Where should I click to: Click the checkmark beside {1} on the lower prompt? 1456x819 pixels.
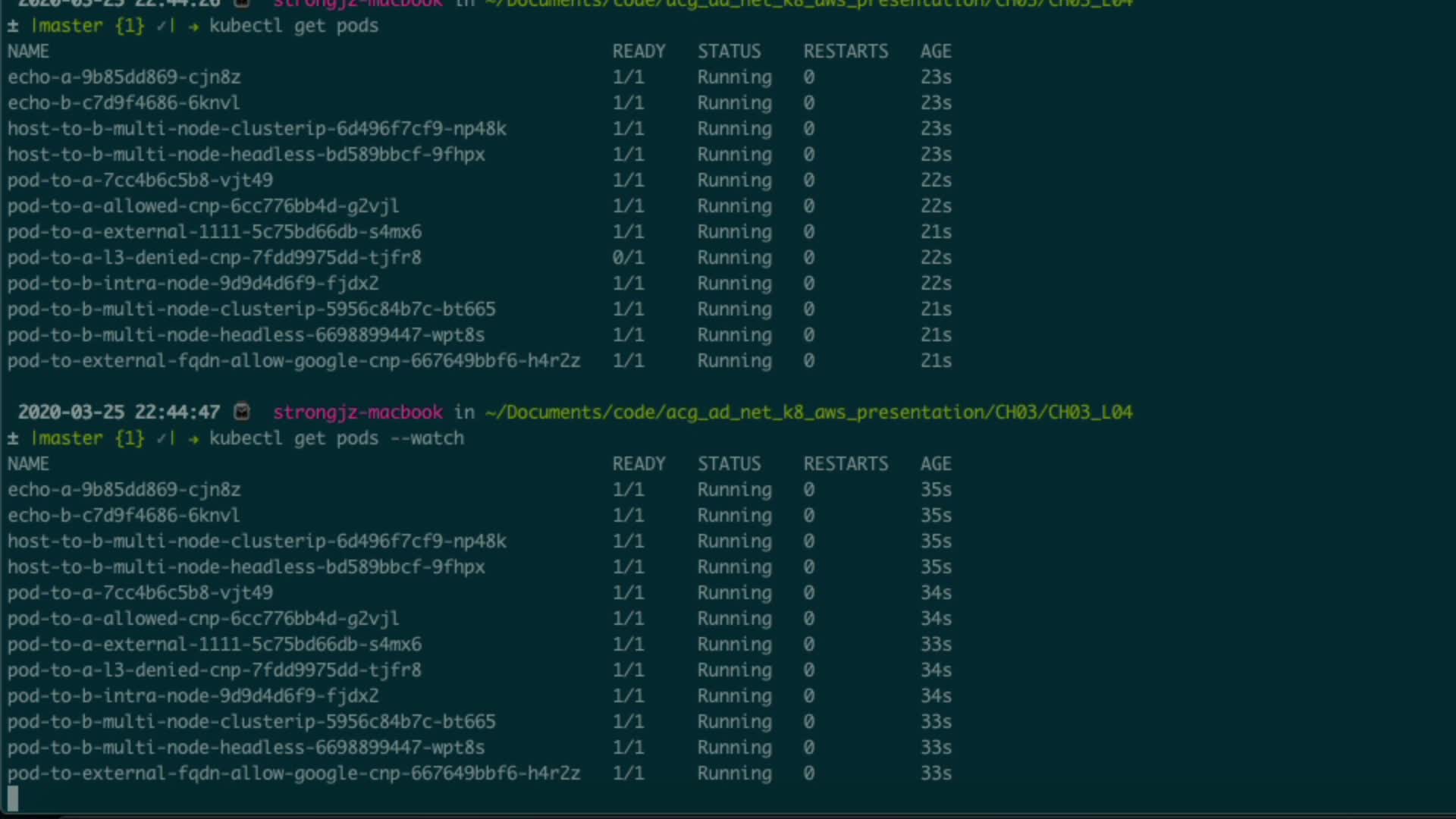coord(162,438)
